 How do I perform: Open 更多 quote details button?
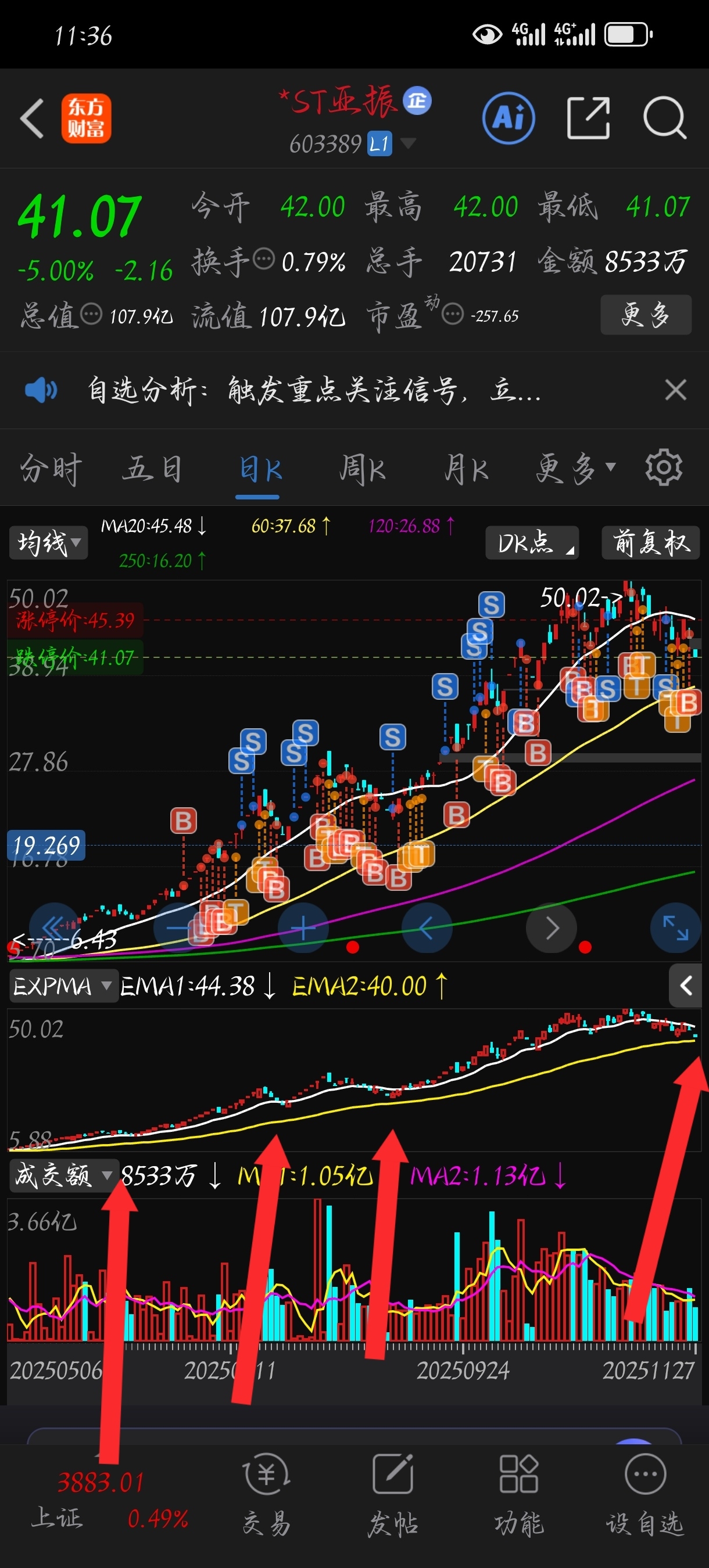(x=646, y=315)
